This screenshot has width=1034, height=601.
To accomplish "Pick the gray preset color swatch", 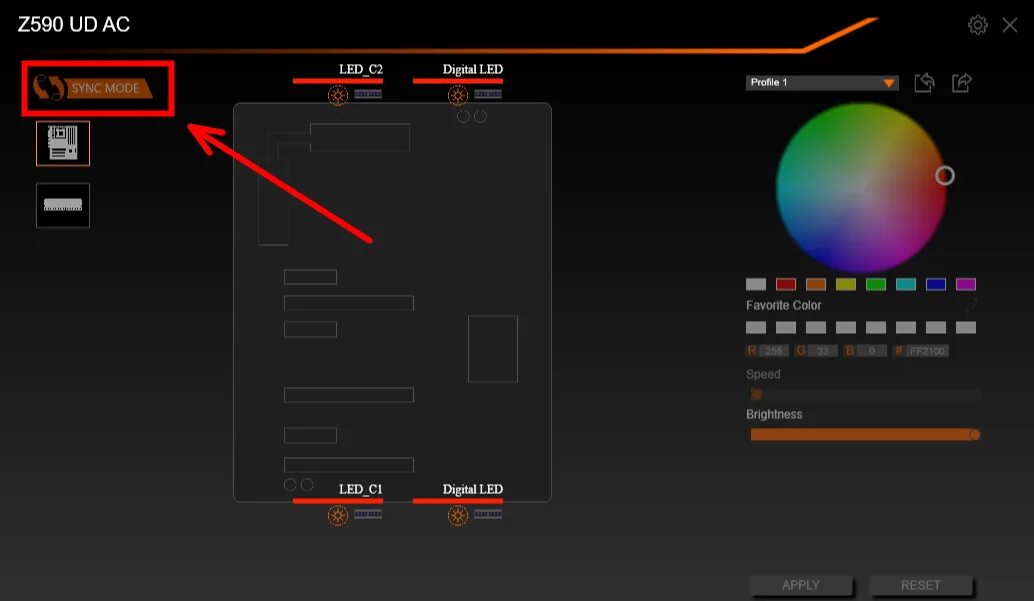I will point(756,284).
